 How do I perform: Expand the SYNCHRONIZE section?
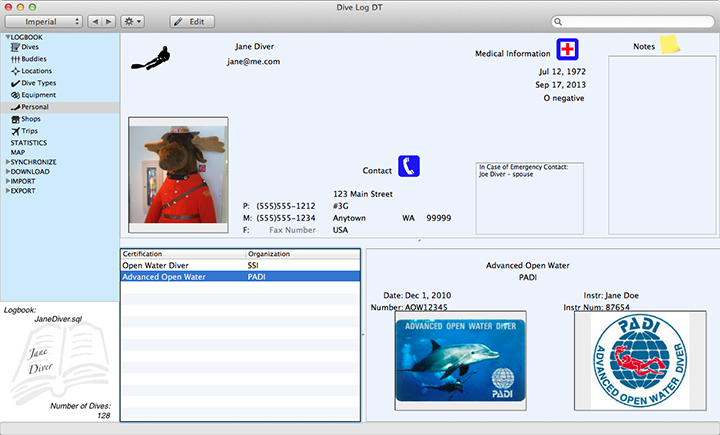coord(7,162)
